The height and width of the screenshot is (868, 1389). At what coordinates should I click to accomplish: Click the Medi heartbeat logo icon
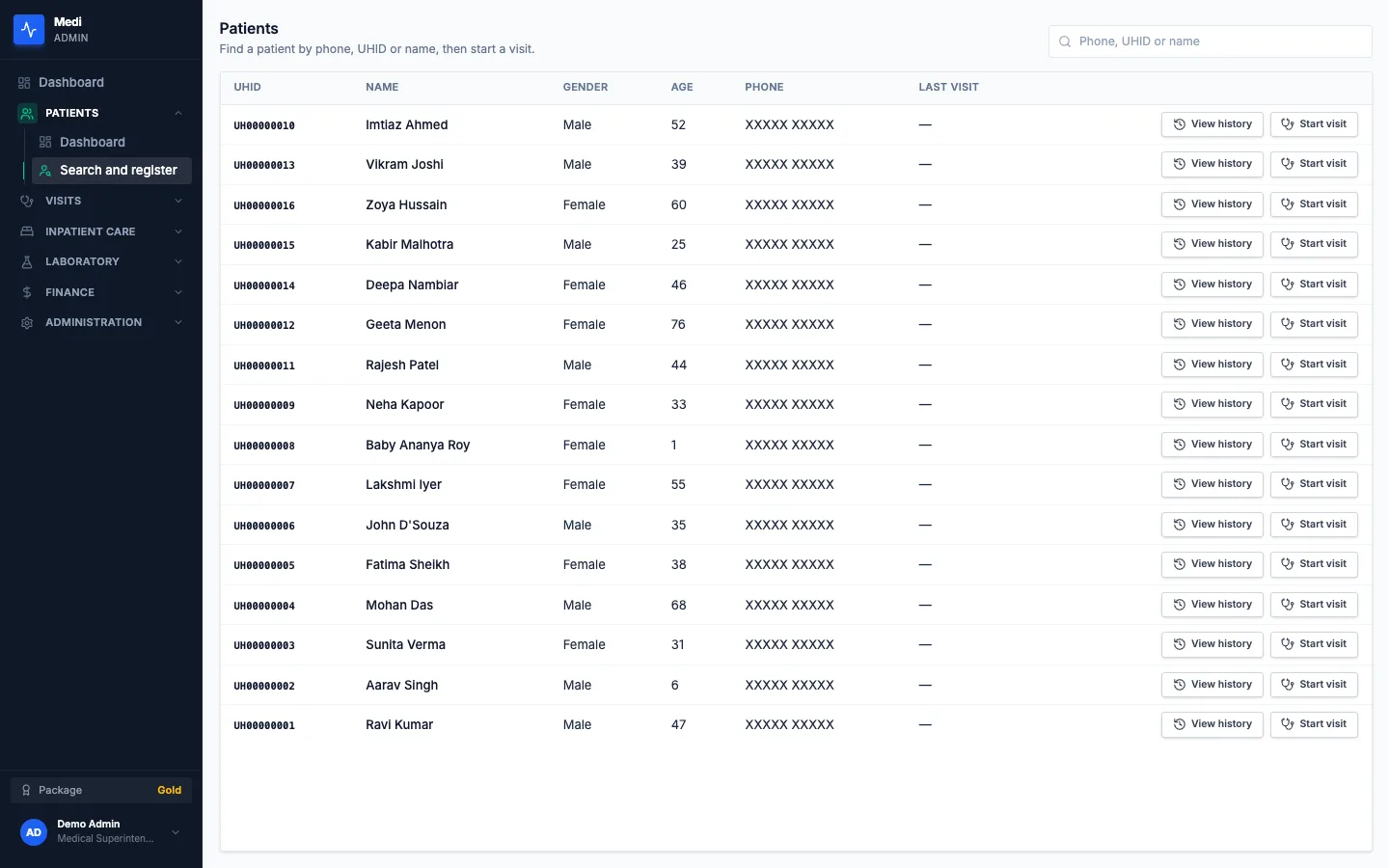point(28,30)
